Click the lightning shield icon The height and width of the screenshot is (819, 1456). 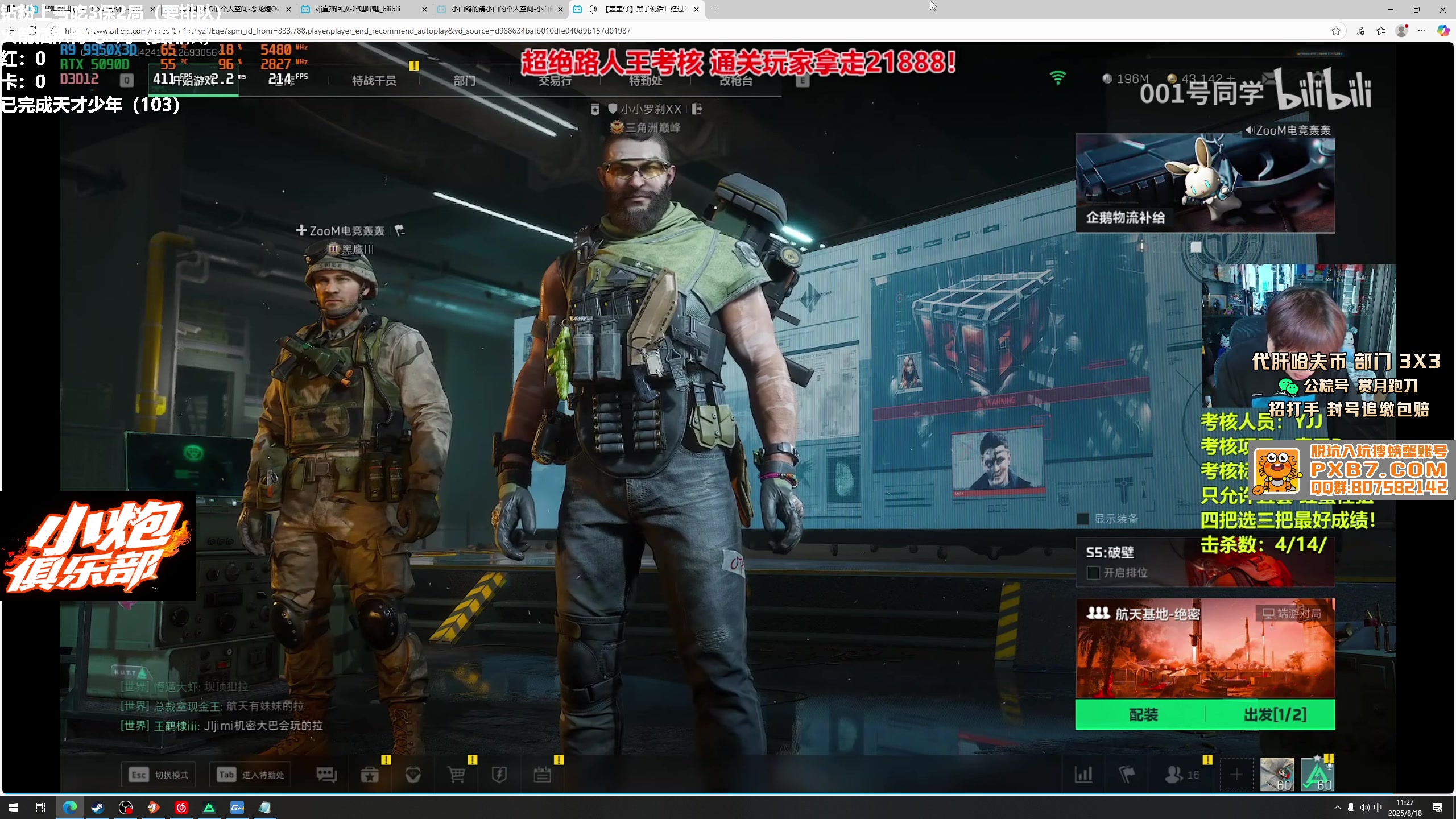(499, 775)
